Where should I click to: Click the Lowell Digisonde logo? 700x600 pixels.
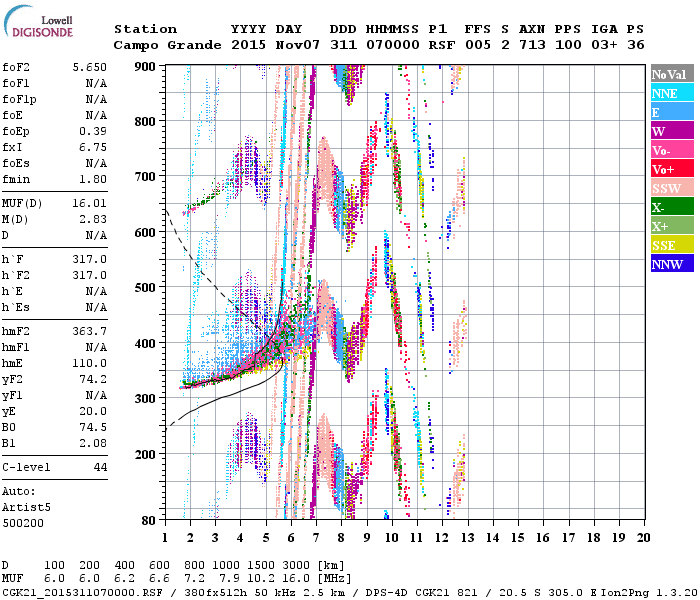(38, 21)
